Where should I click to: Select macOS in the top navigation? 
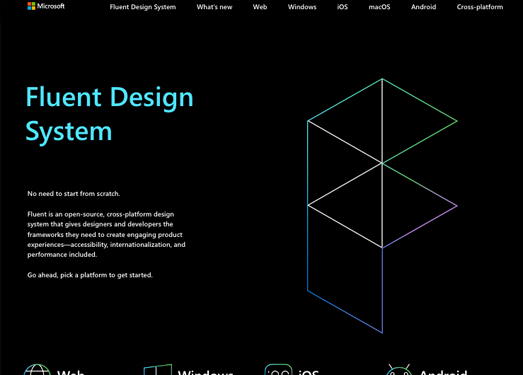tap(379, 7)
